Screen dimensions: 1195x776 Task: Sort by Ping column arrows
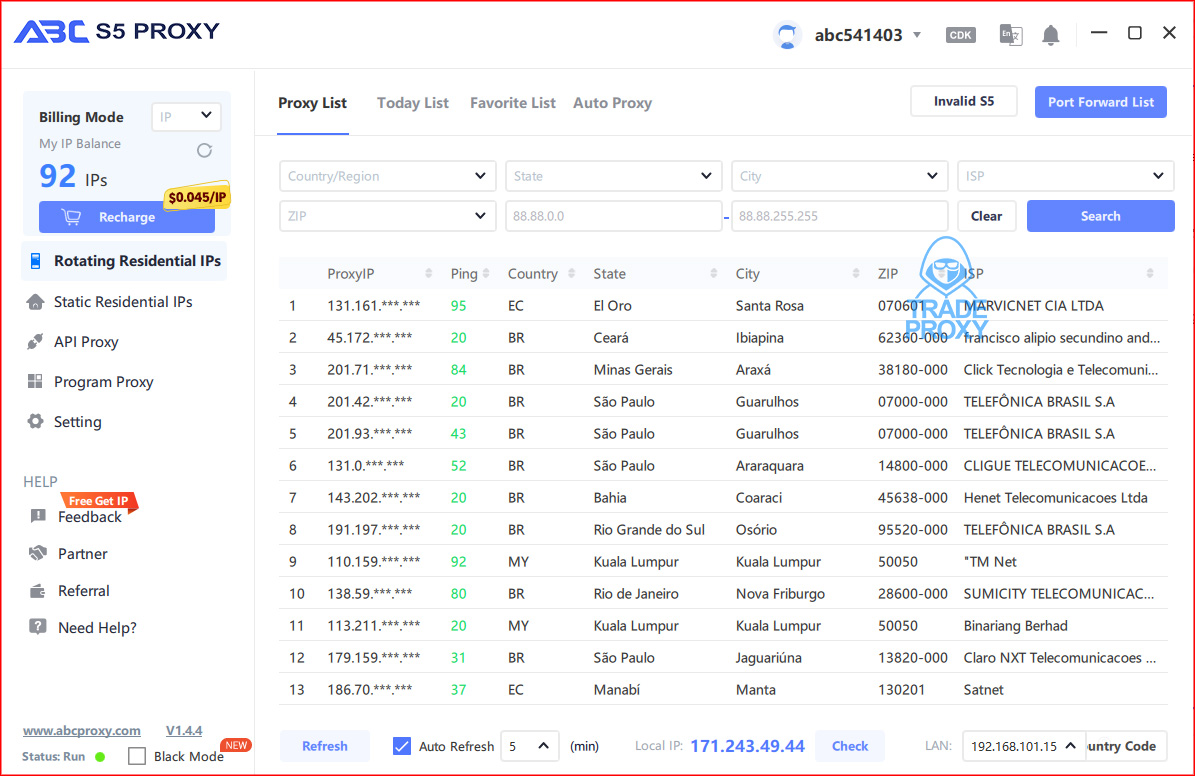pyautogui.click(x=486, y=274)
